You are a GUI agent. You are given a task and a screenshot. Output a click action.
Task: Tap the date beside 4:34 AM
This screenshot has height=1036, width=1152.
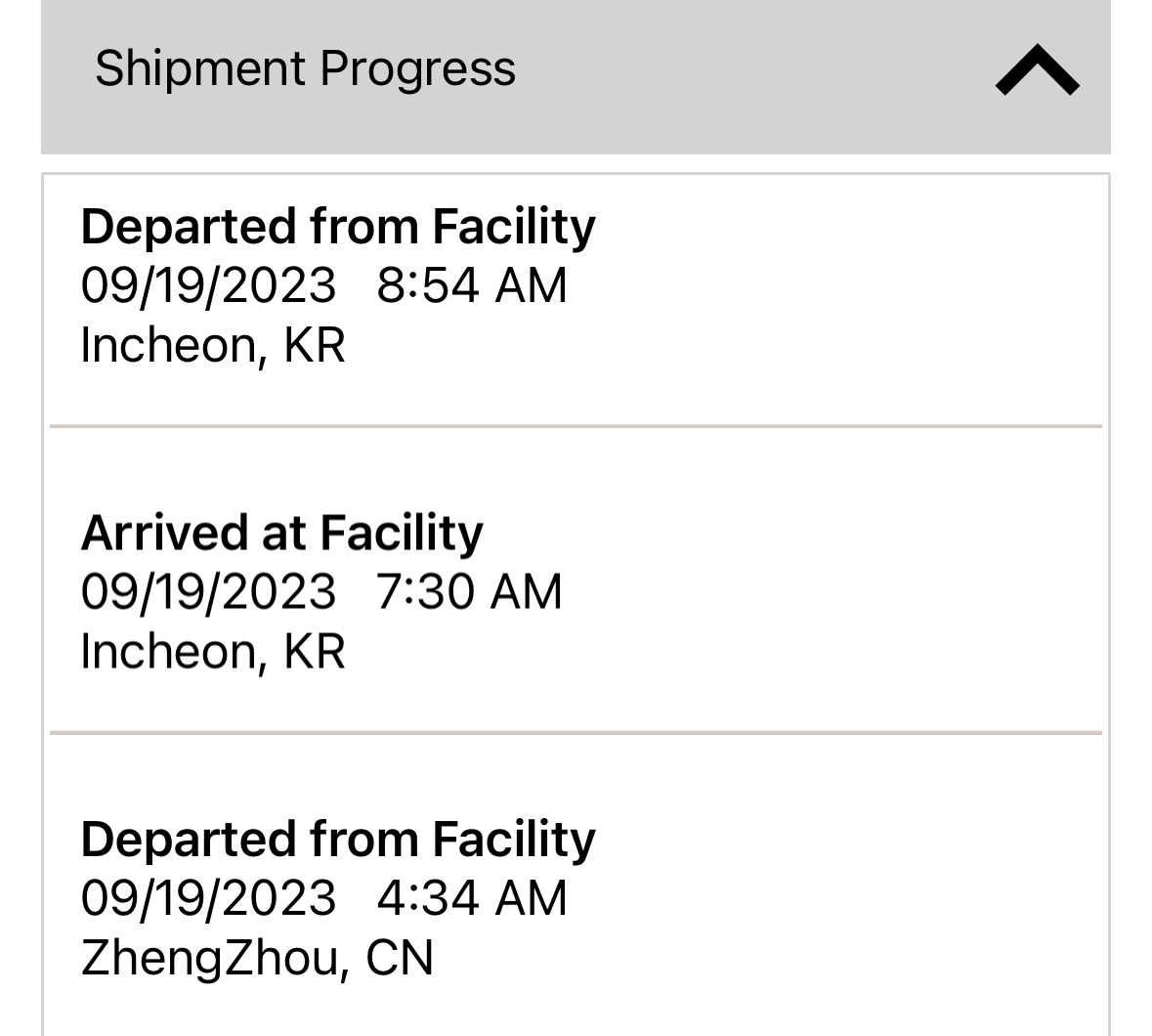208,898
